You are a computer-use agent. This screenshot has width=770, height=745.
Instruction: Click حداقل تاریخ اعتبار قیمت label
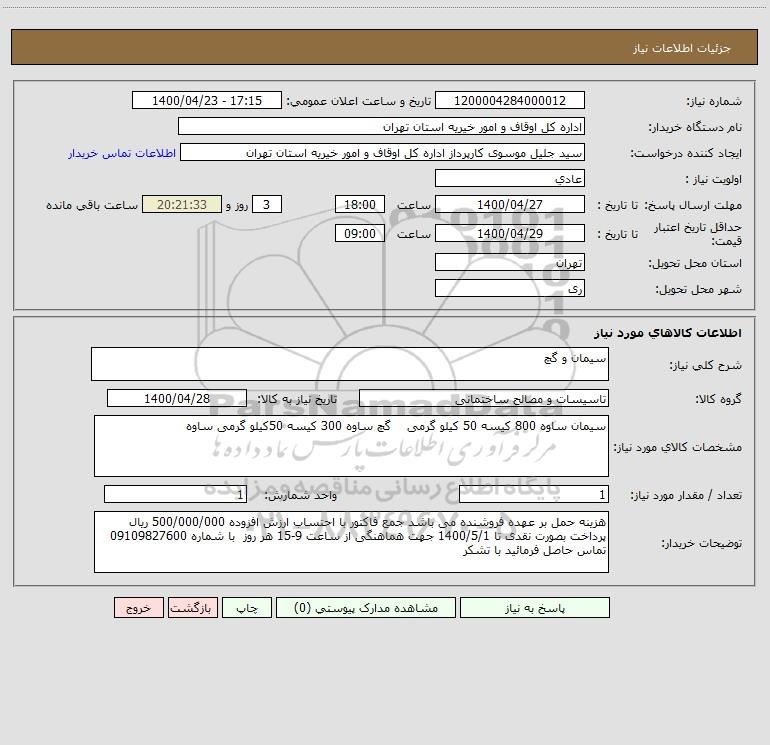698,234
